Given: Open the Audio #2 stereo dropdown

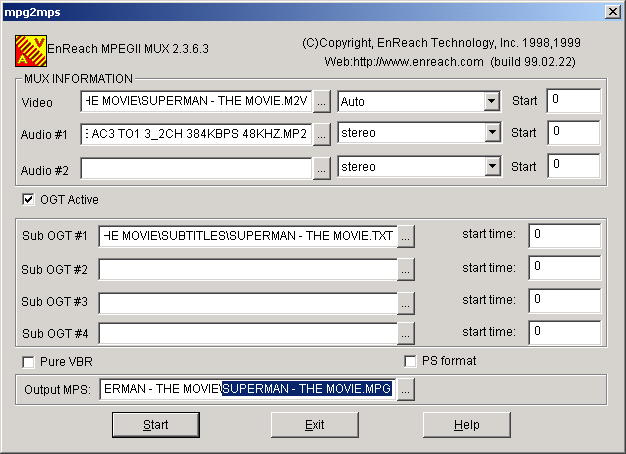Looking at the screenshot, I should [491, 167].
